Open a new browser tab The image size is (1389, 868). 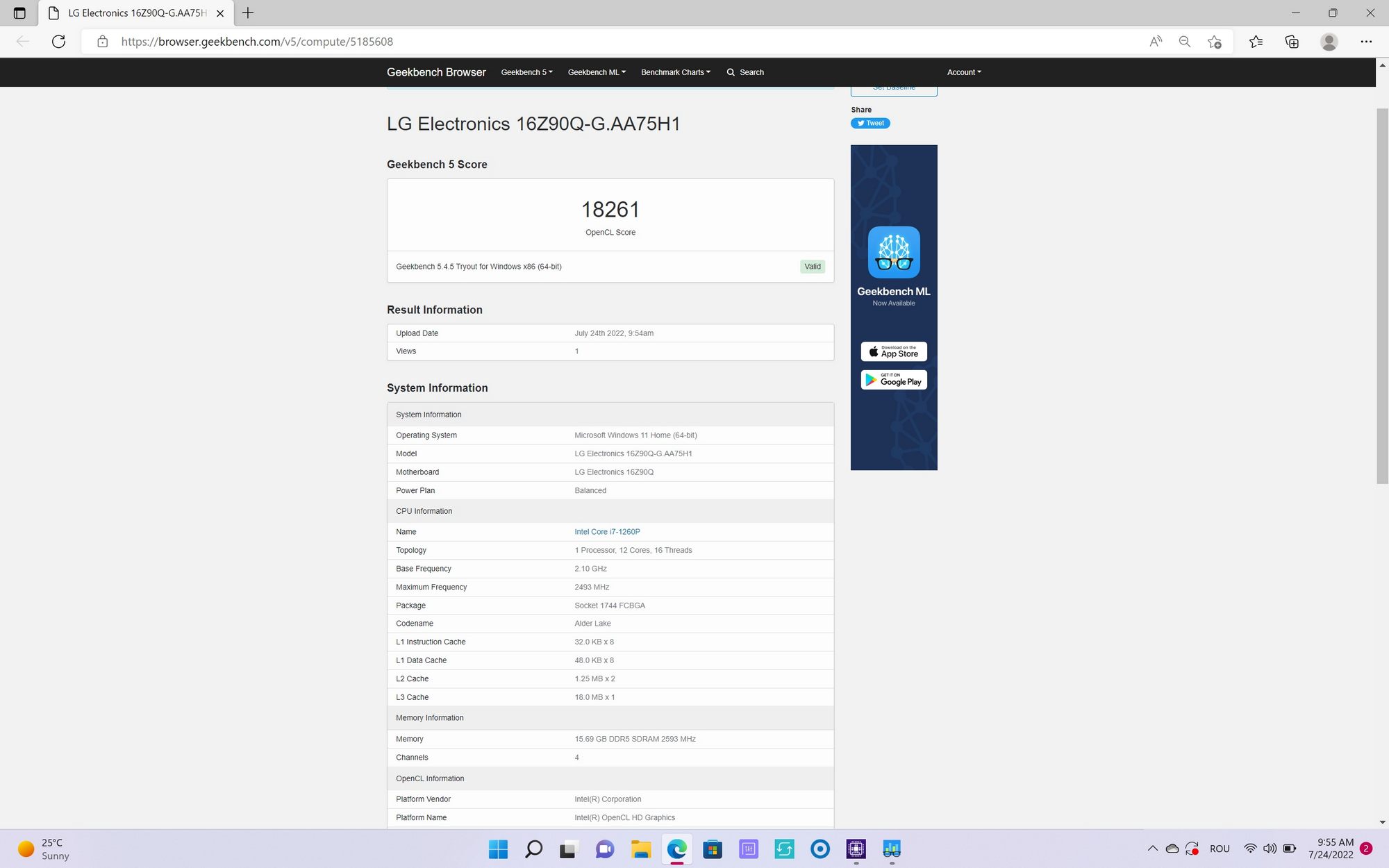coord(248,13)
